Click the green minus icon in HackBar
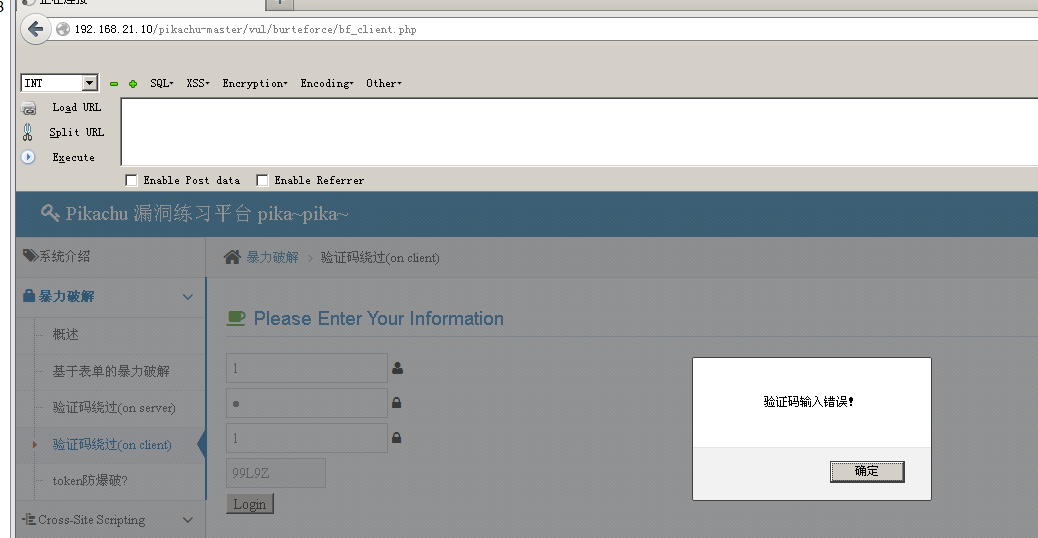 point(114,84)
